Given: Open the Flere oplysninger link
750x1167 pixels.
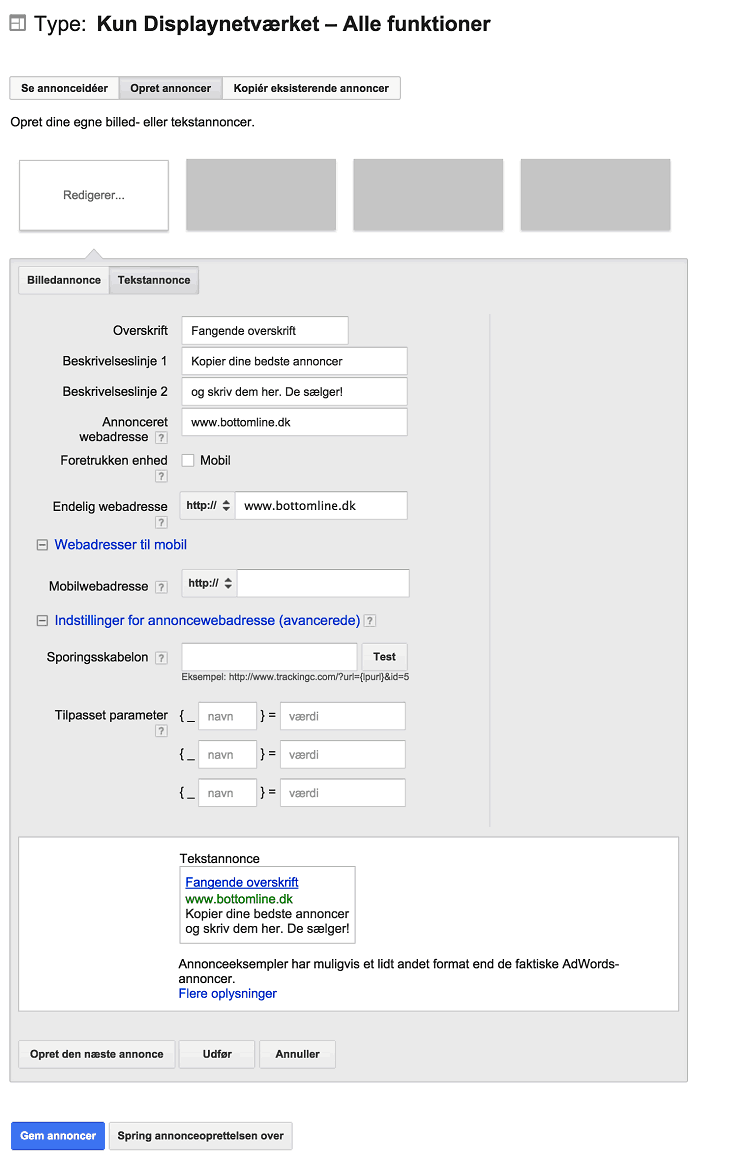Looking at the screenshot, I should [228, 994].
